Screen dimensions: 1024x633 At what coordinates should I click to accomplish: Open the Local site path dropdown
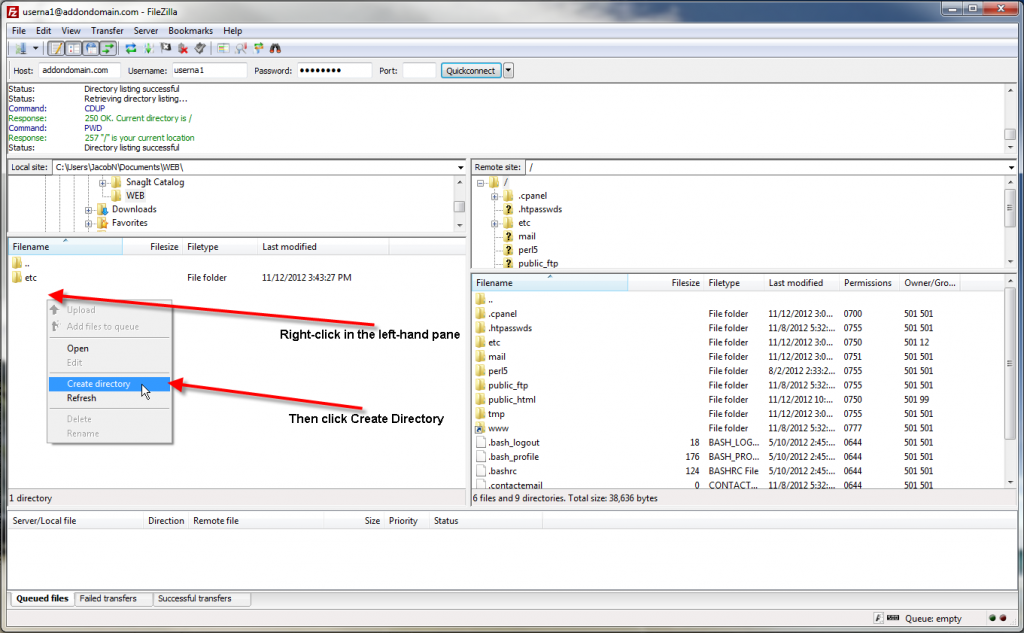[x=459, y=167]
